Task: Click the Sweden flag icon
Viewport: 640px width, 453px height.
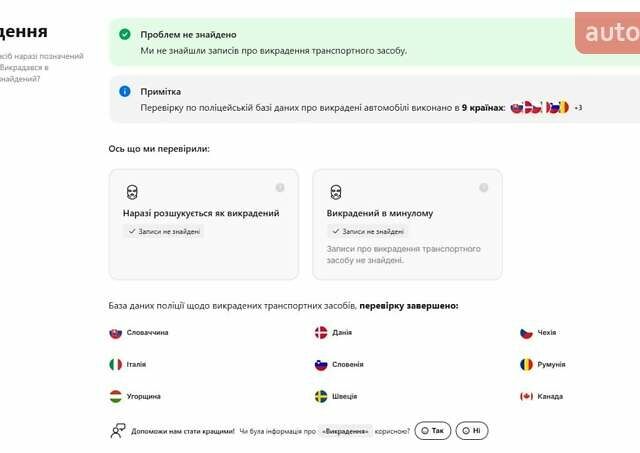Action: (x=321, y=396)
